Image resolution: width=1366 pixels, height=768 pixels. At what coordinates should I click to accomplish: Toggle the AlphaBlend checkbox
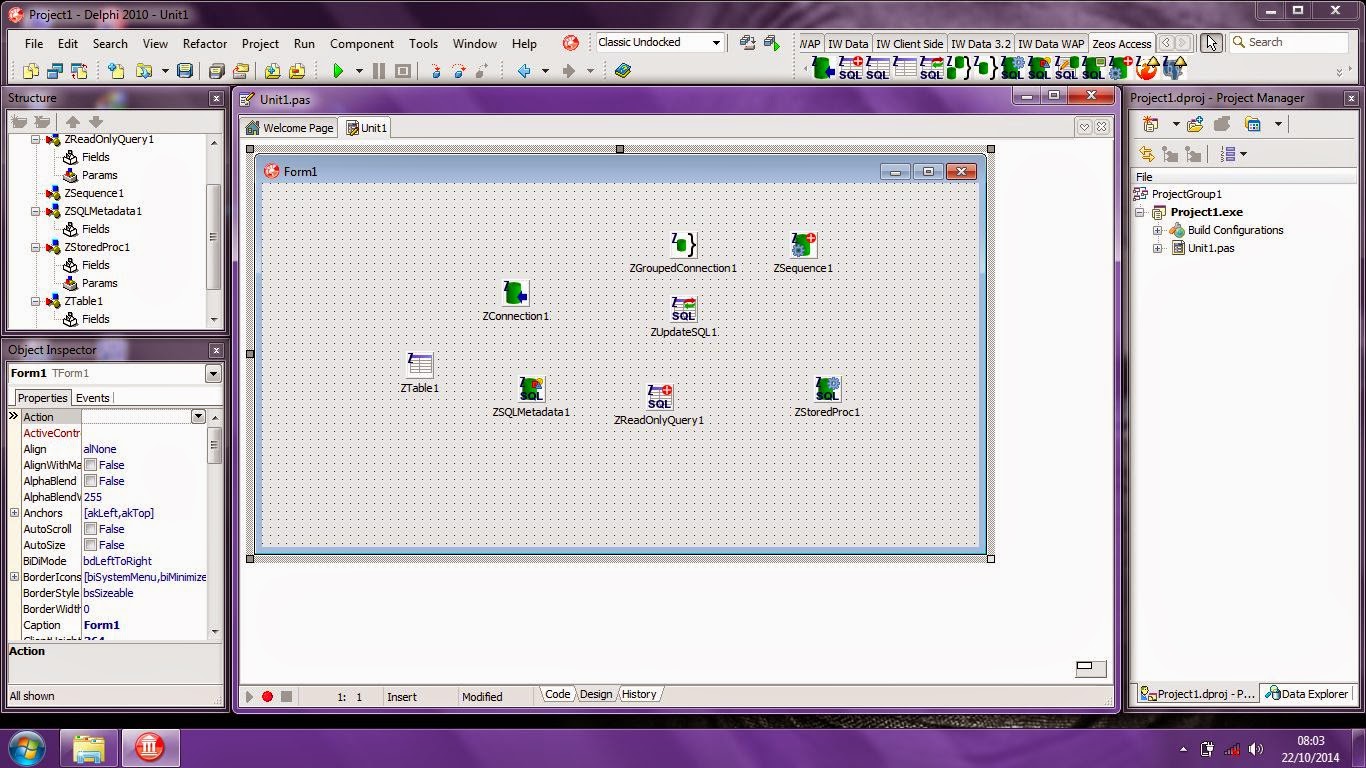pyautogui.click(x=91, y=481)
